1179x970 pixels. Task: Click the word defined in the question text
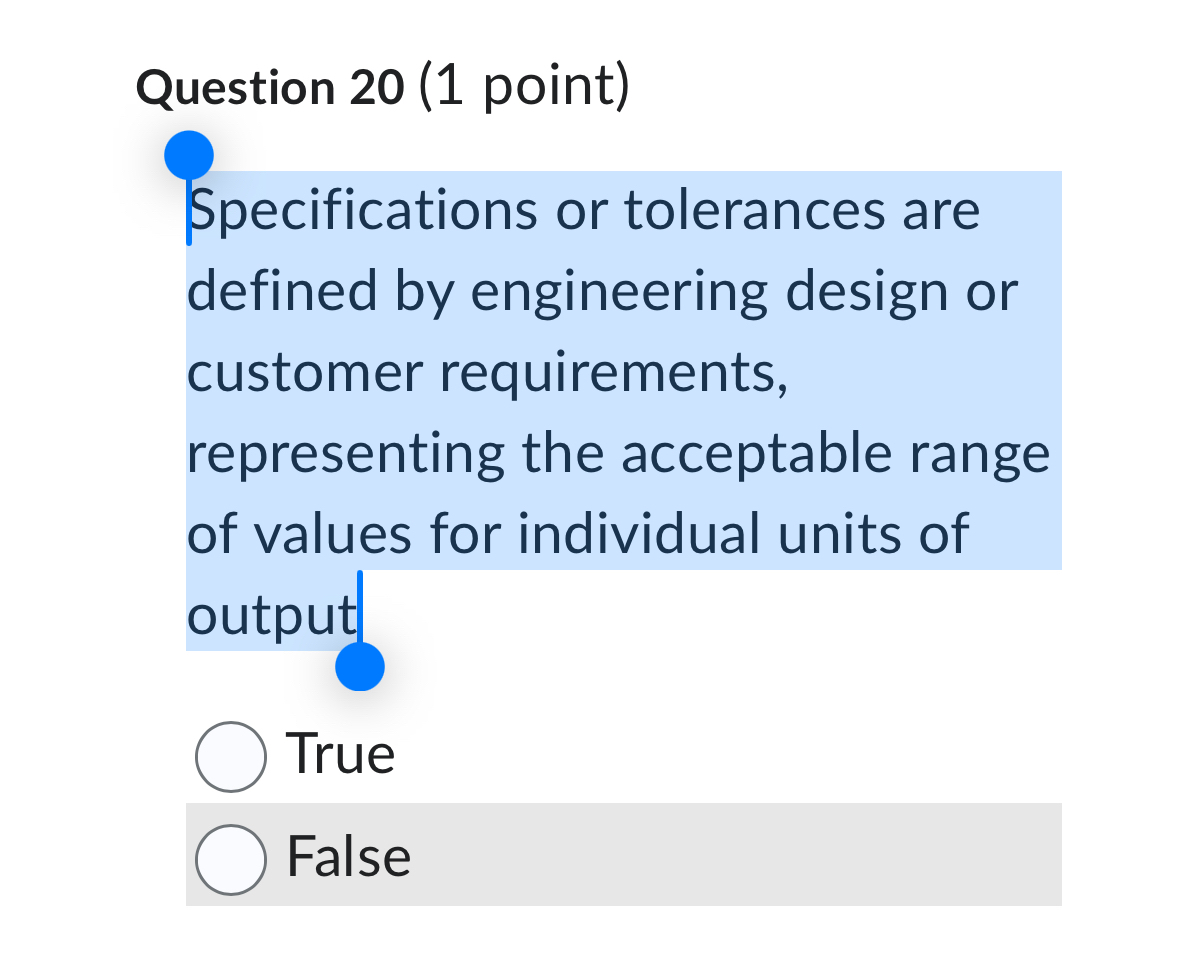[x=280, y=290]
